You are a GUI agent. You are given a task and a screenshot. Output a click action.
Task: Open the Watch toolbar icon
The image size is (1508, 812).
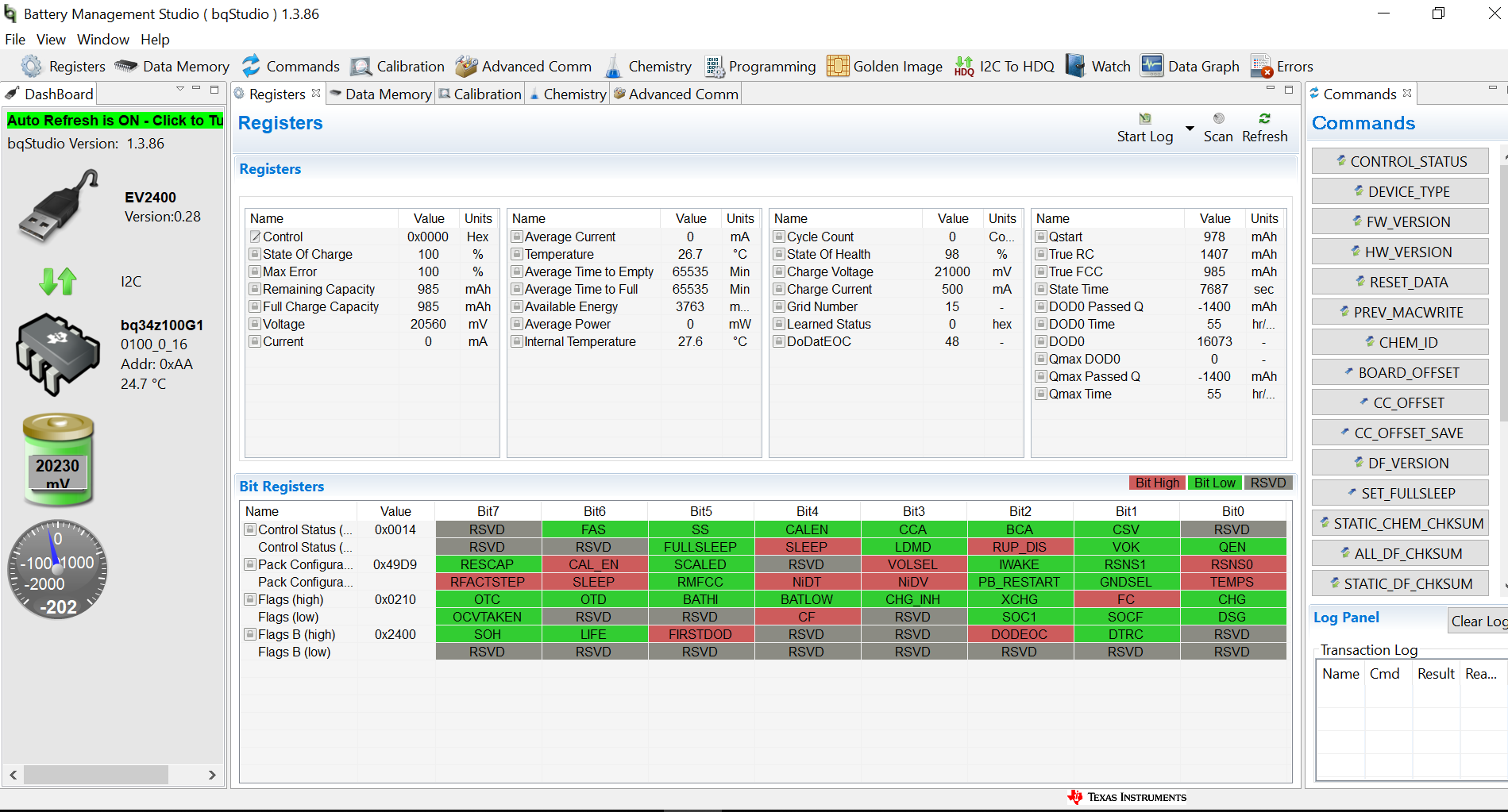(x=1075, y=66)
